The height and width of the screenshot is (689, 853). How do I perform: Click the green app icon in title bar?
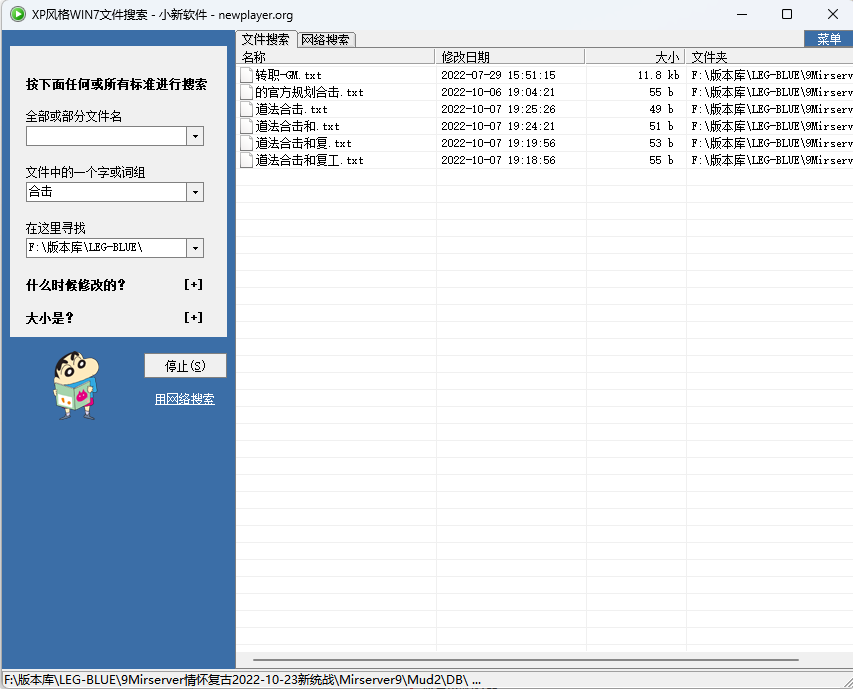click(17, 14)
